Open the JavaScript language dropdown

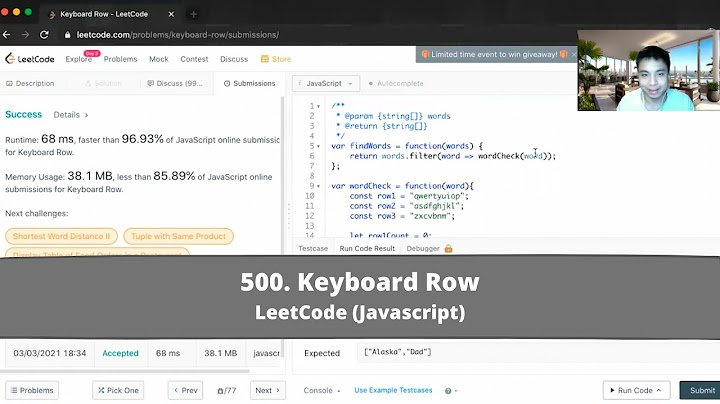pyautogui.click(x=326, y=84)
